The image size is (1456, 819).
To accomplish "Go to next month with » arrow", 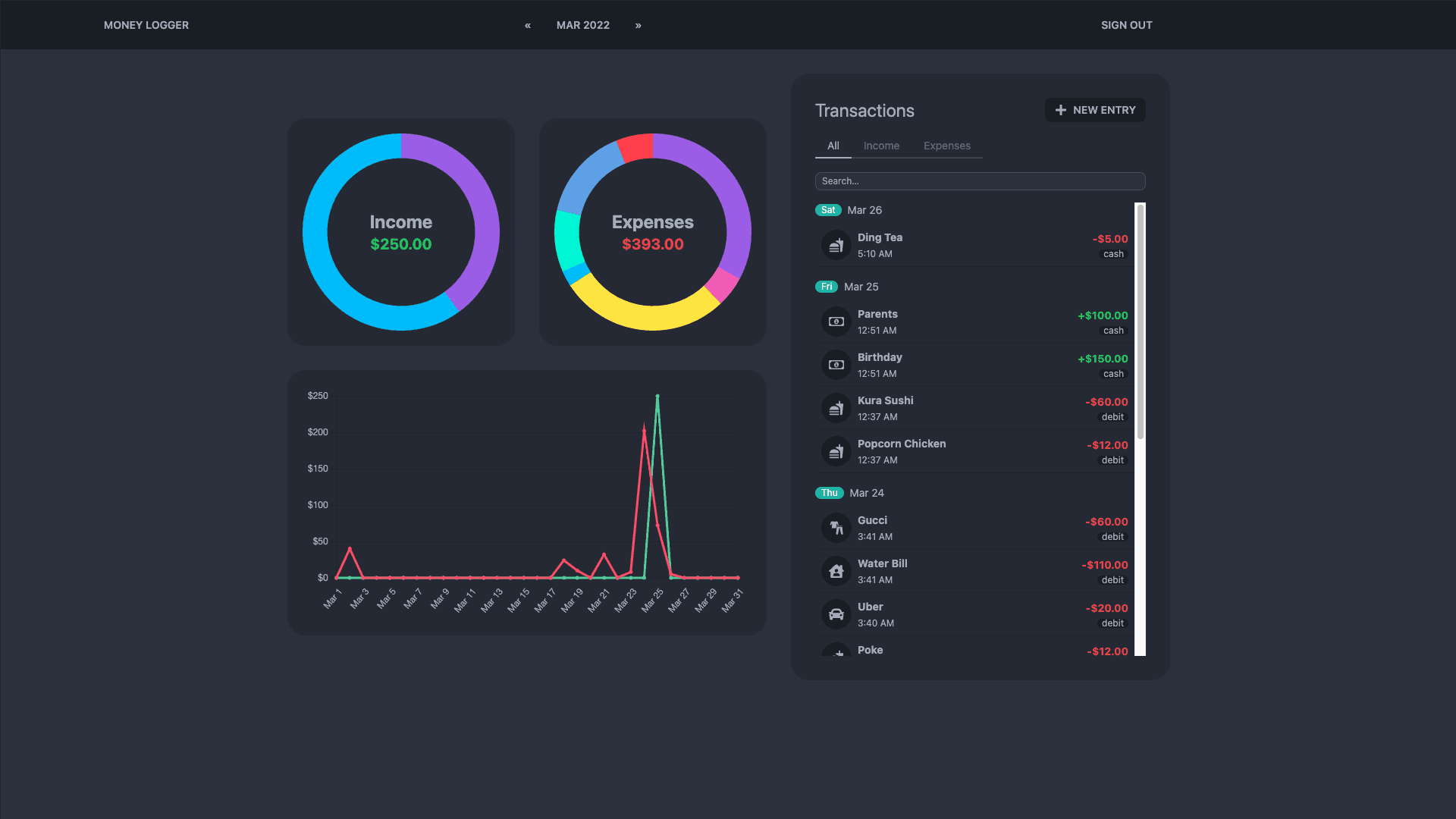I will [x=639, y=25].
